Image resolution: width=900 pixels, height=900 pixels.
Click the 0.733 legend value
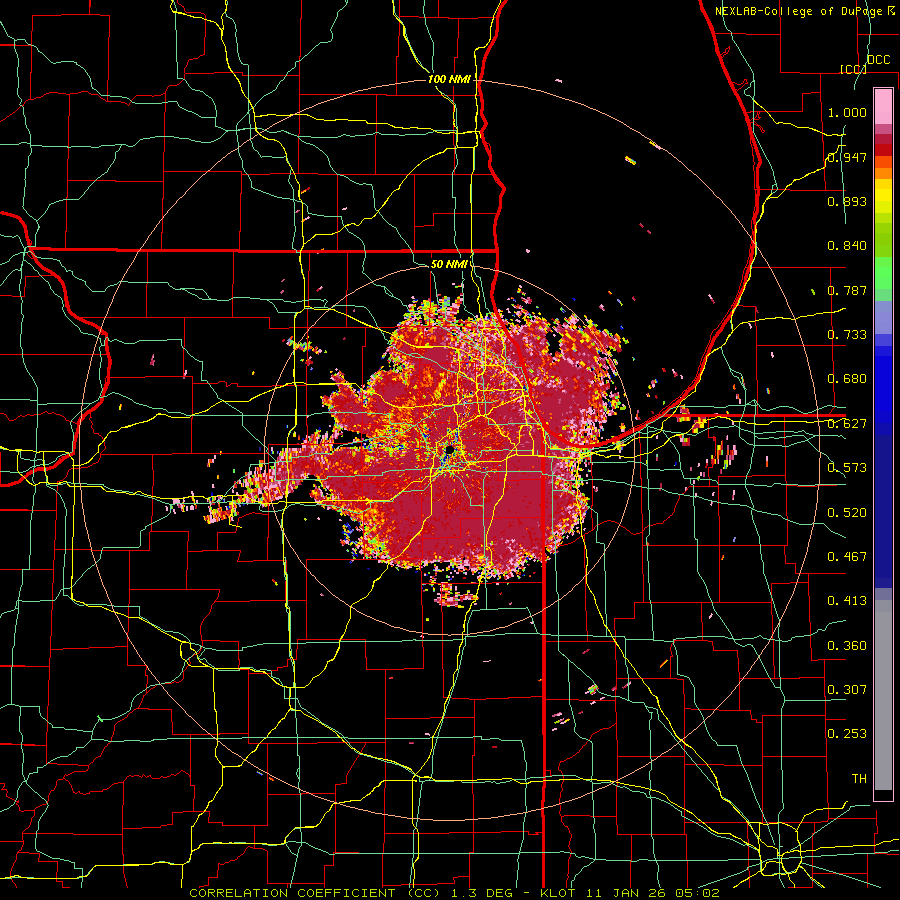847,335
